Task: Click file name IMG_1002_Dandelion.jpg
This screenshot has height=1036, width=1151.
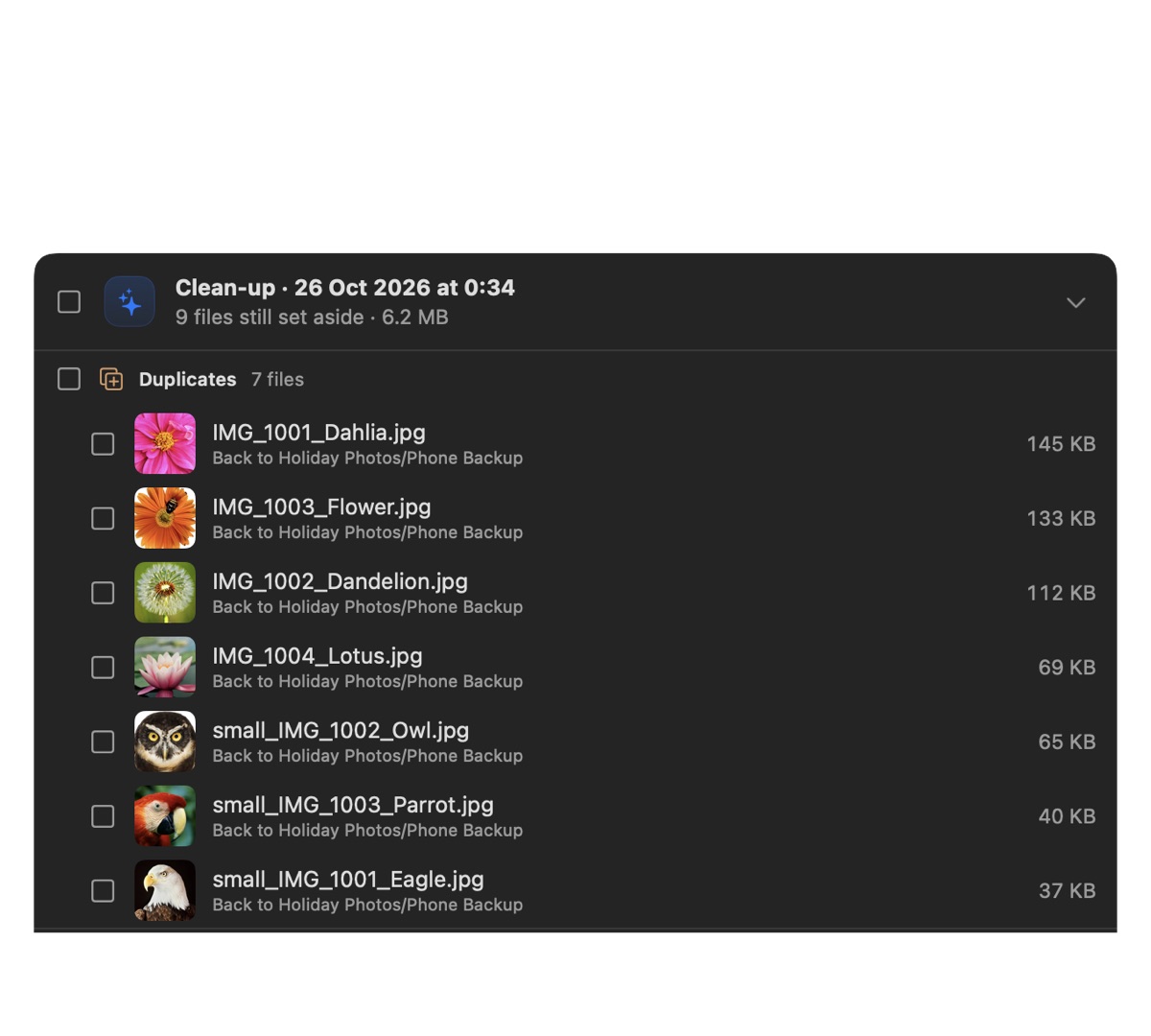Action: (340, 581)
